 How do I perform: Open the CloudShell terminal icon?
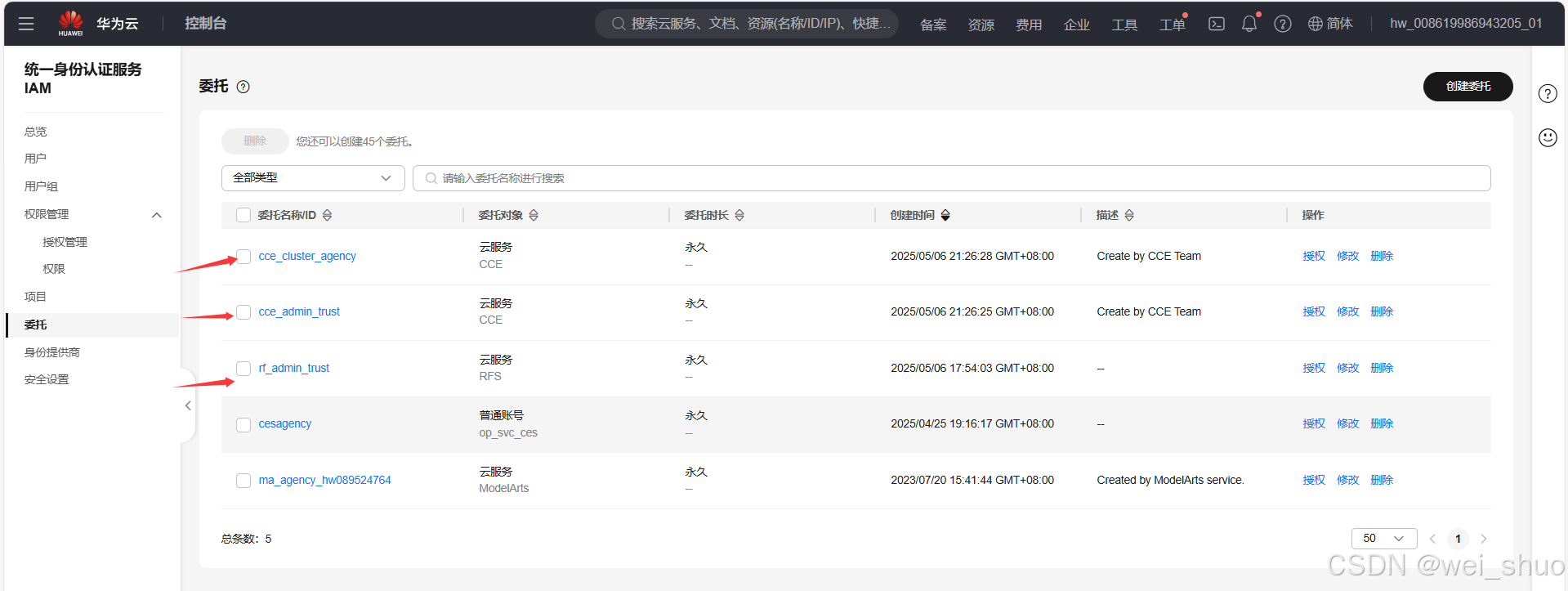pyautogui.click(x=1217, y=24)
